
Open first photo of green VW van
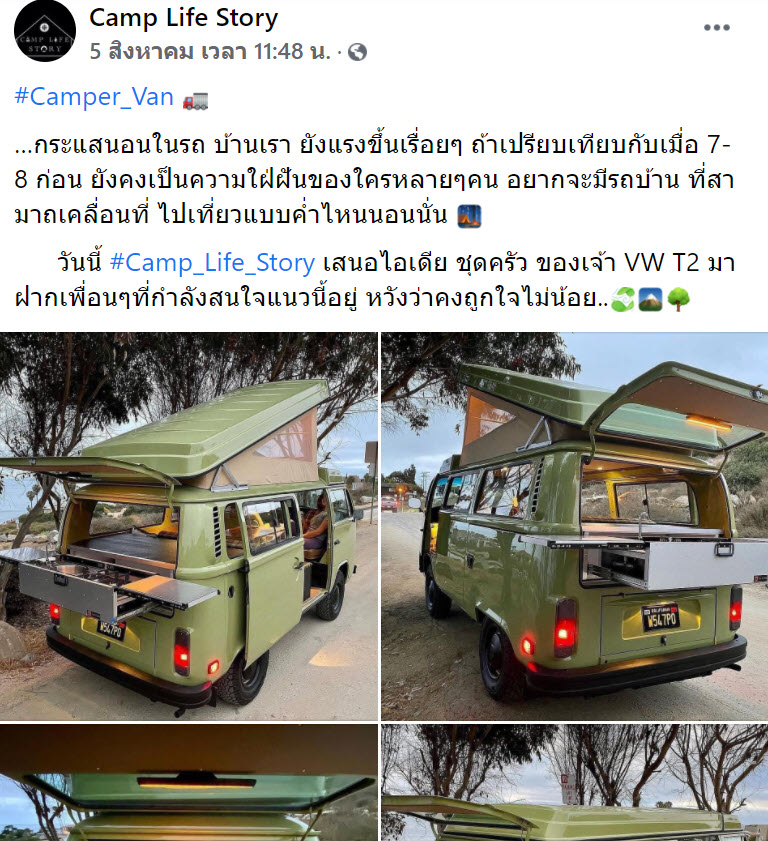(189, 526)
